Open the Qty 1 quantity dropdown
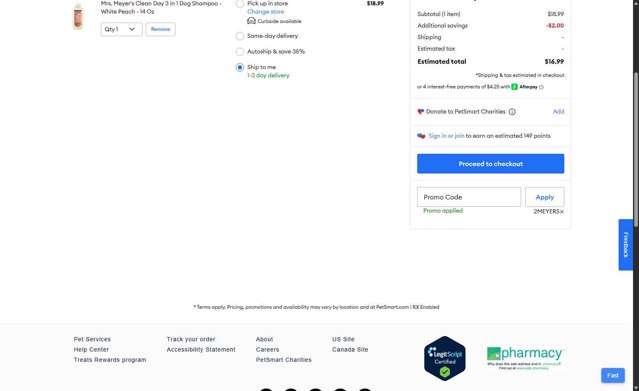Viewport: 639px width, 391px height. pyautogui.click(x=121, y=29)
